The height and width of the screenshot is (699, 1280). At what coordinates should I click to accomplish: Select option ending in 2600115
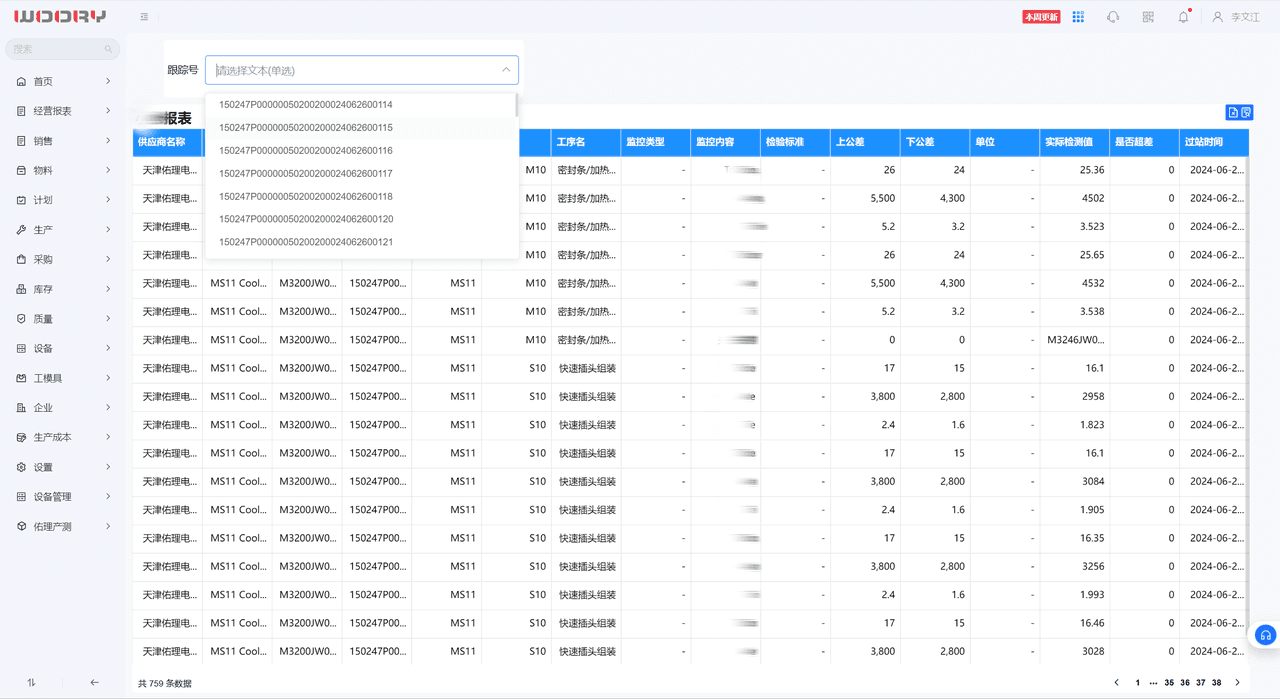(360, 128)
